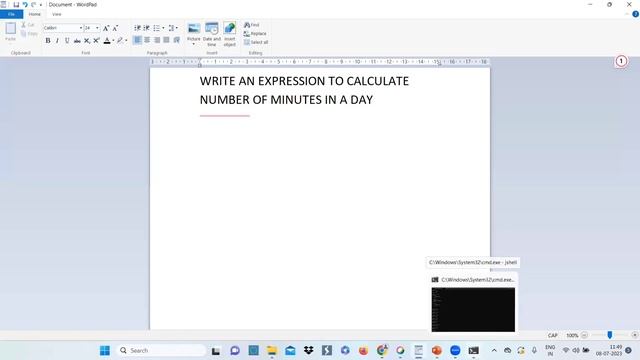Click the Cut command

tap(28, 25)
